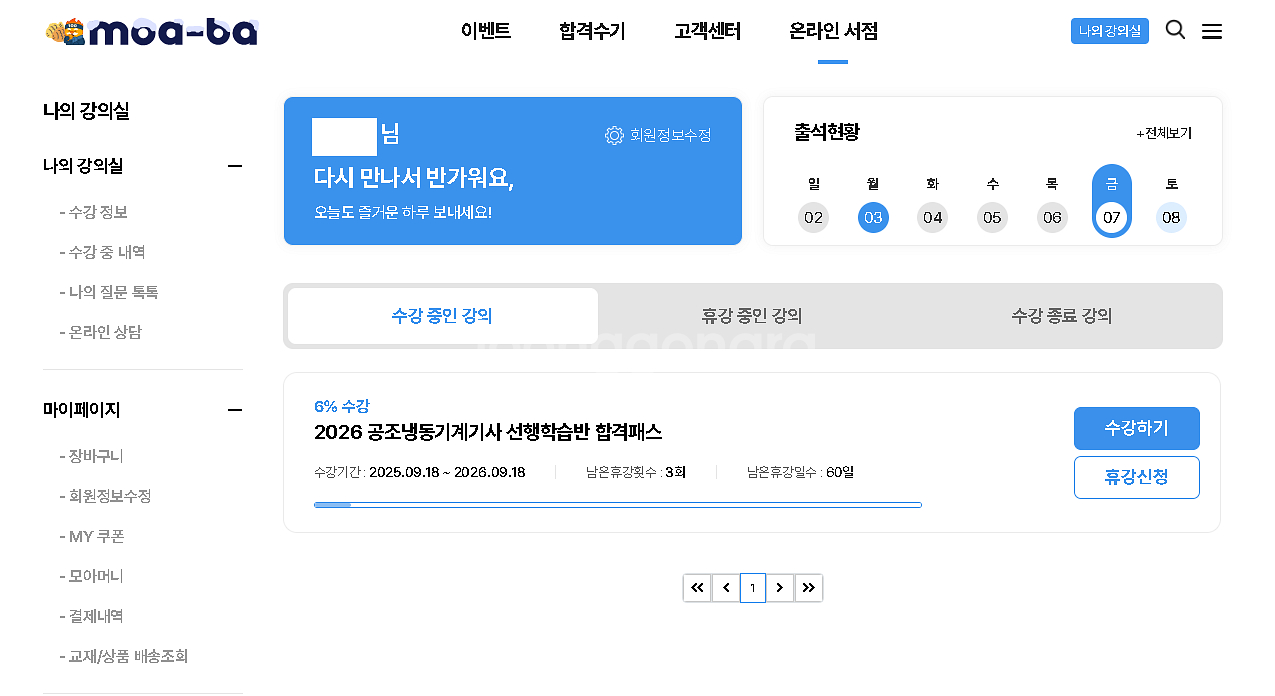Open the hamburger menu at top right
The height and width of the screenshot is (696, 1275).
pyautogui.click(x=1212, y=30)
